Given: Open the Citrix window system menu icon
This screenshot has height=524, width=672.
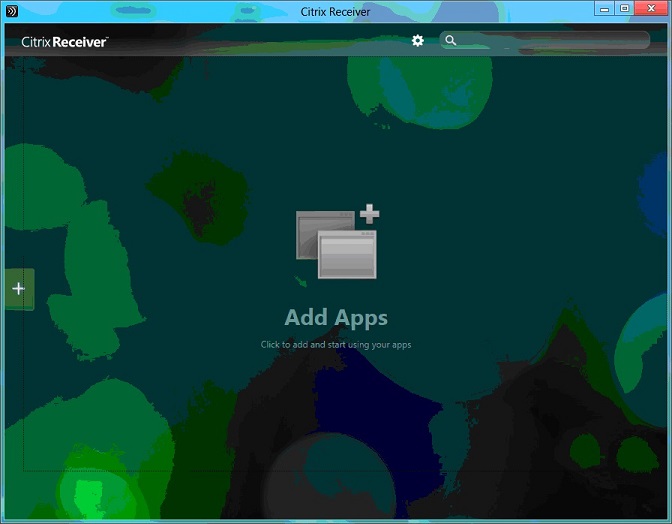Looking at the screenshot, I should [x=12, y=11].
